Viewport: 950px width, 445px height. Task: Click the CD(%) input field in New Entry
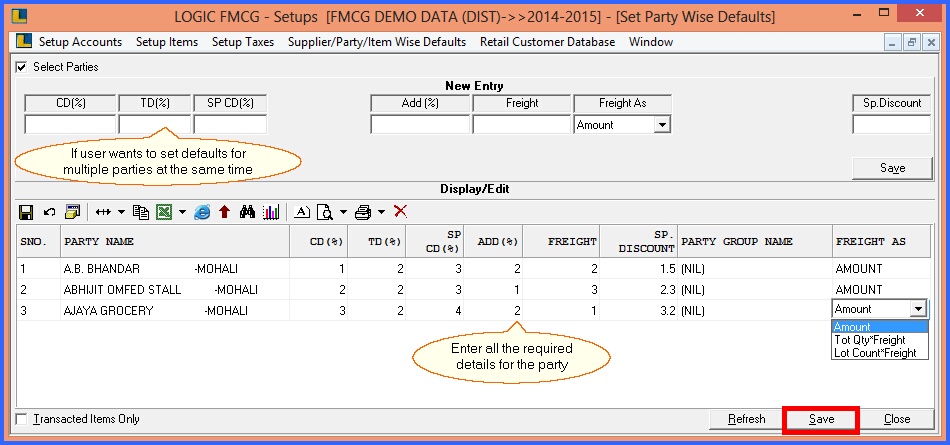click(x=70, y=124)
